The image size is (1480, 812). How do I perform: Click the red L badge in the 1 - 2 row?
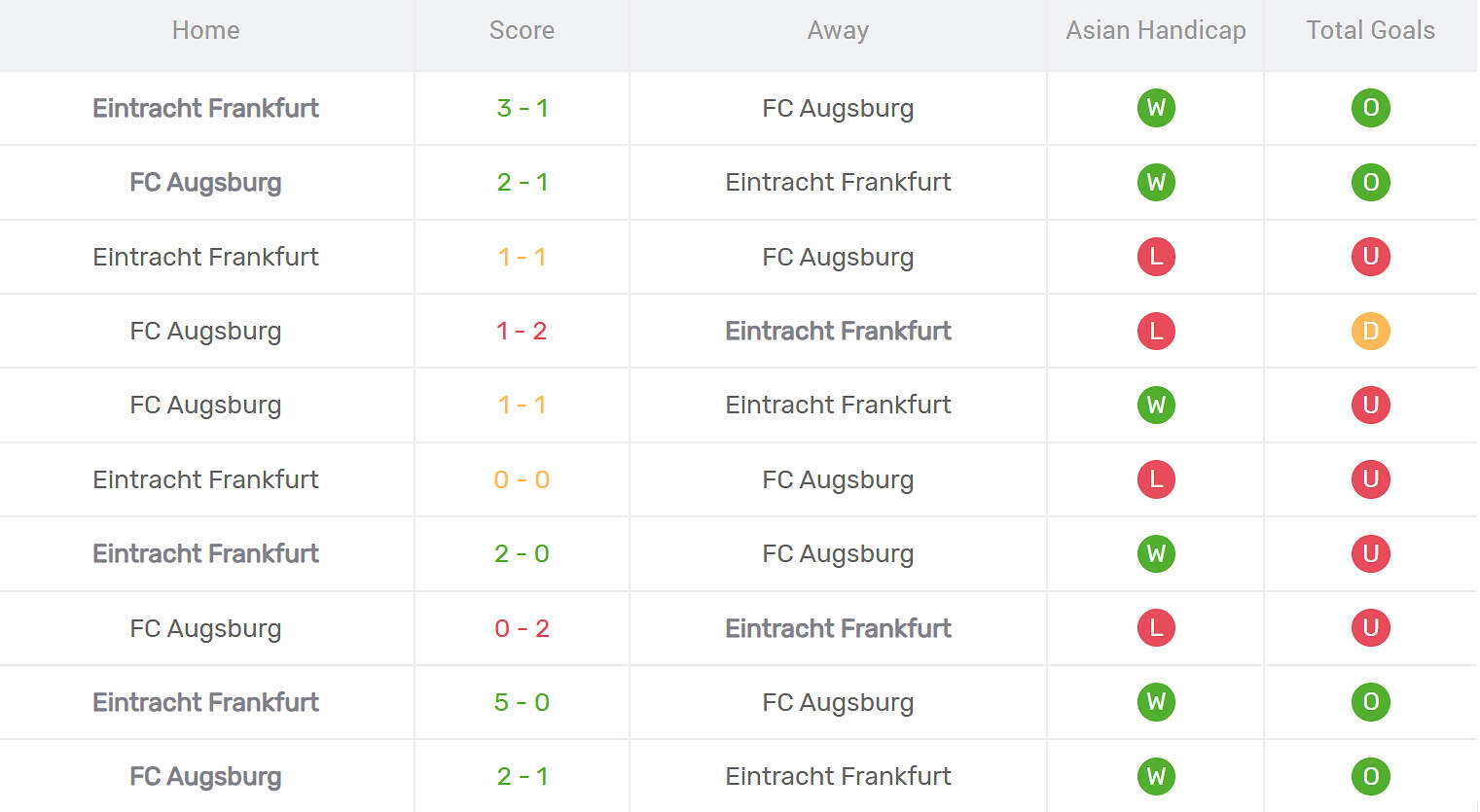pos(1156,331)
